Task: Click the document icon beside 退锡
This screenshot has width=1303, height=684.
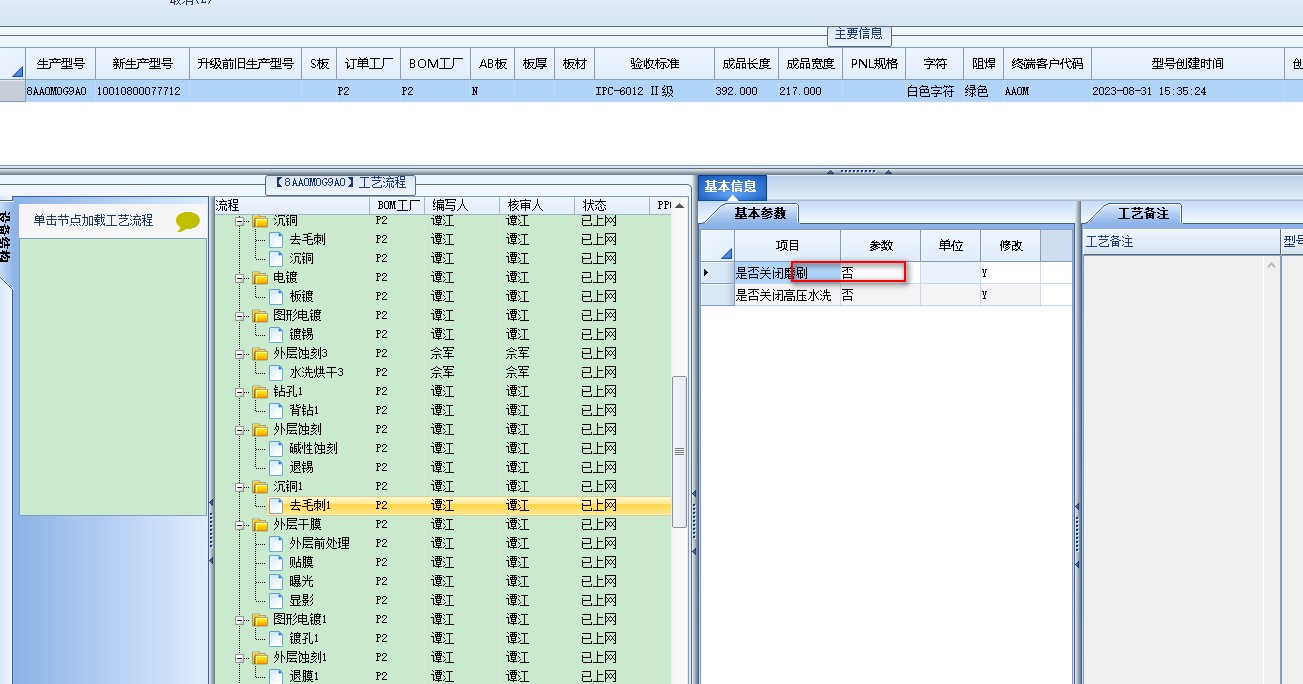Action: 276,468
